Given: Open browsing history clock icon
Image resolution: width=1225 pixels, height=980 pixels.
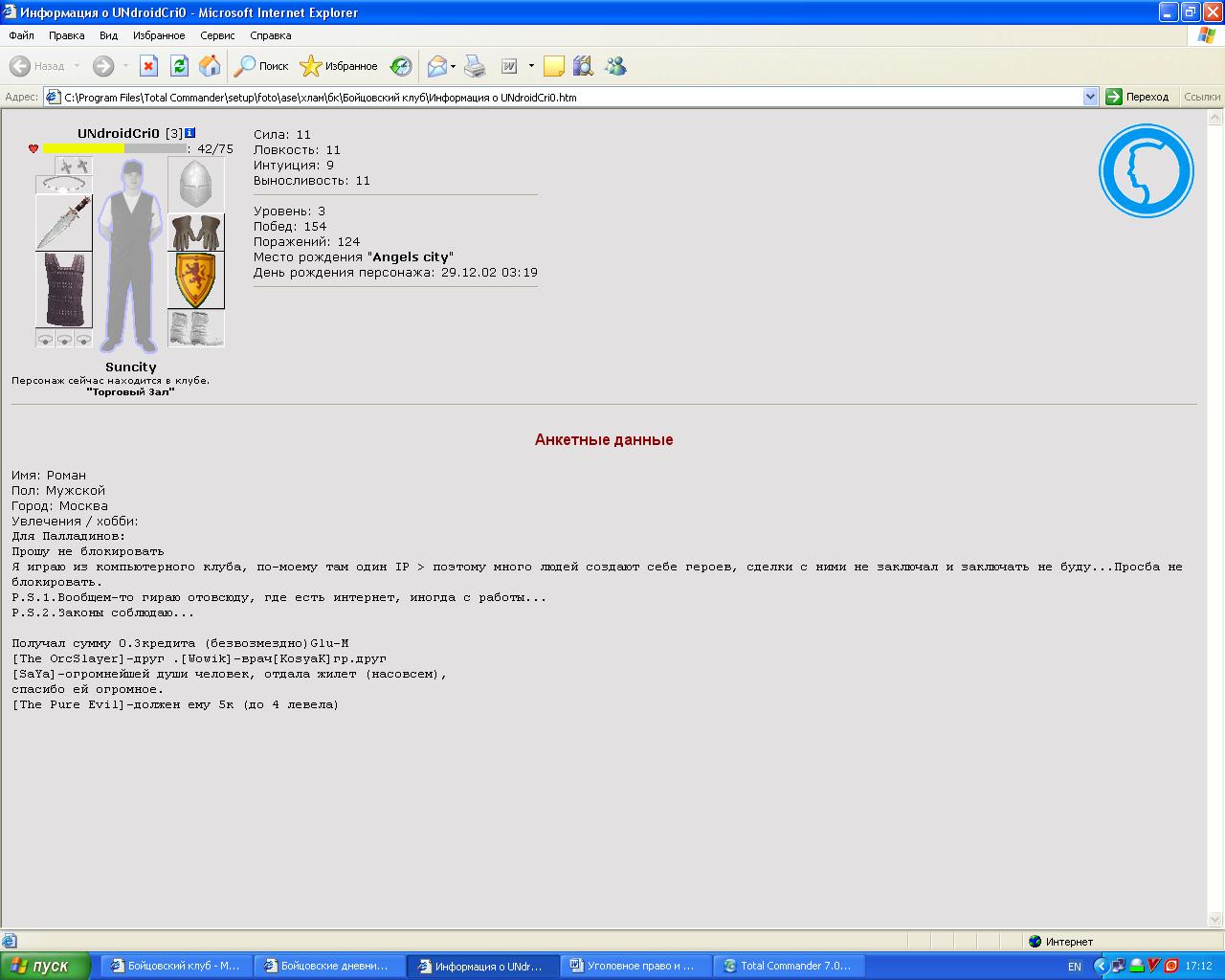Looking at the screenshot, I should 401,66.
